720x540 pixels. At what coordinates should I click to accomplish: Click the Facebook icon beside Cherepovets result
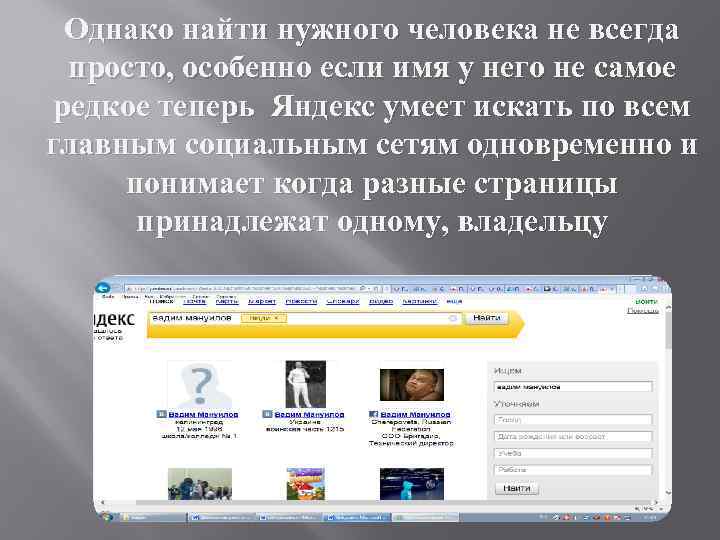(x=373, y=414)
